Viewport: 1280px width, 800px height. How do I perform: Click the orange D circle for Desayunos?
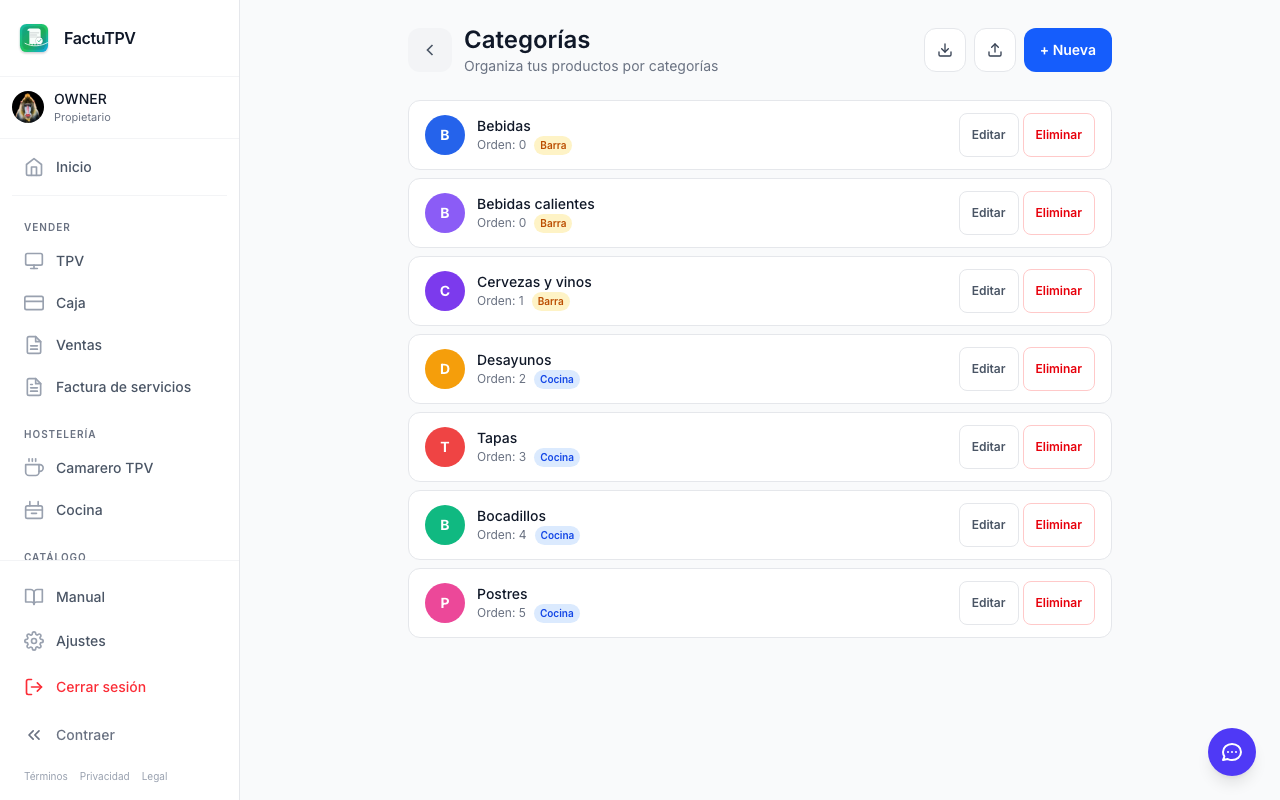[x=445, y=369]
